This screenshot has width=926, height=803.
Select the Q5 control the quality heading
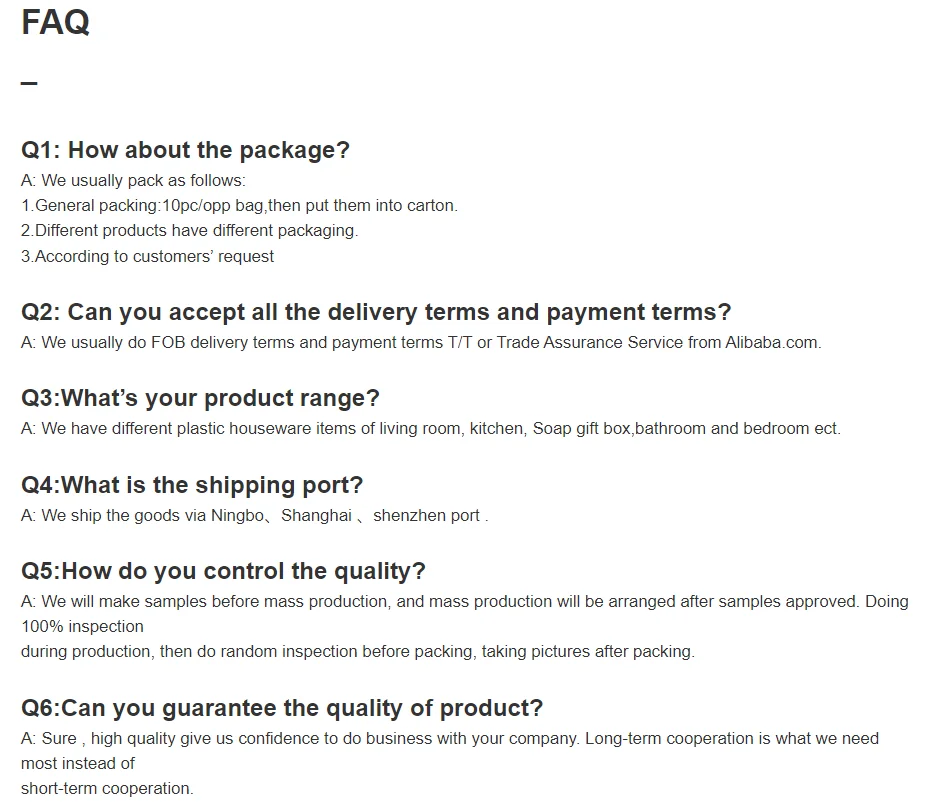[223, 572]
